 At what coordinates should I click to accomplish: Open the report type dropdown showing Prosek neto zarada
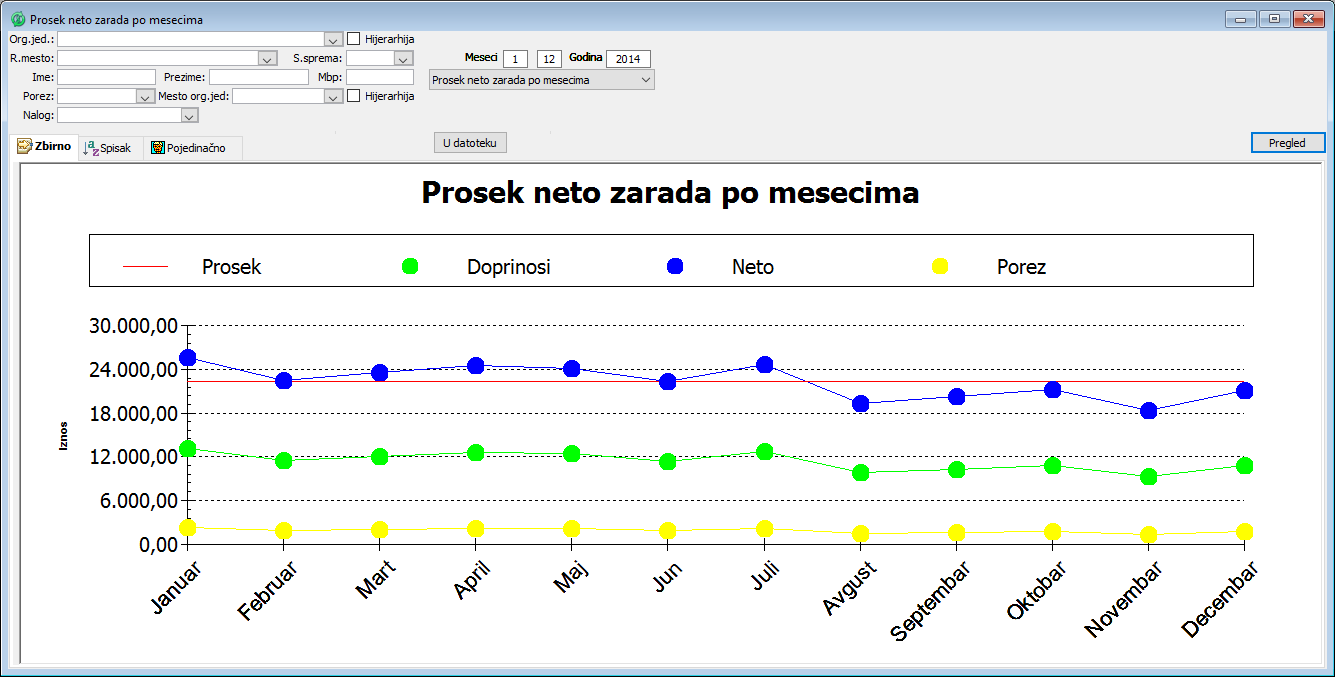(645, 80)
